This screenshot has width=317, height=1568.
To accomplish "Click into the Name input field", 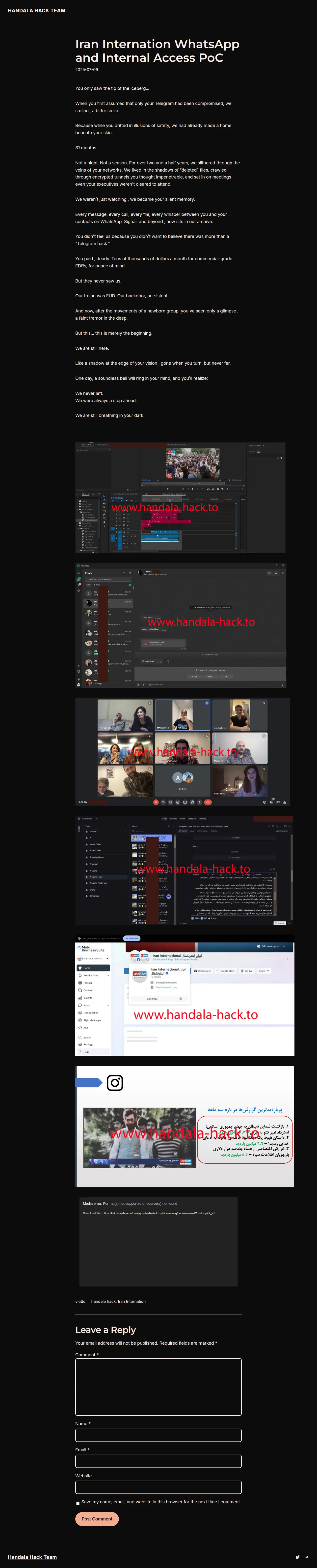I will (x=158, y=1435).
